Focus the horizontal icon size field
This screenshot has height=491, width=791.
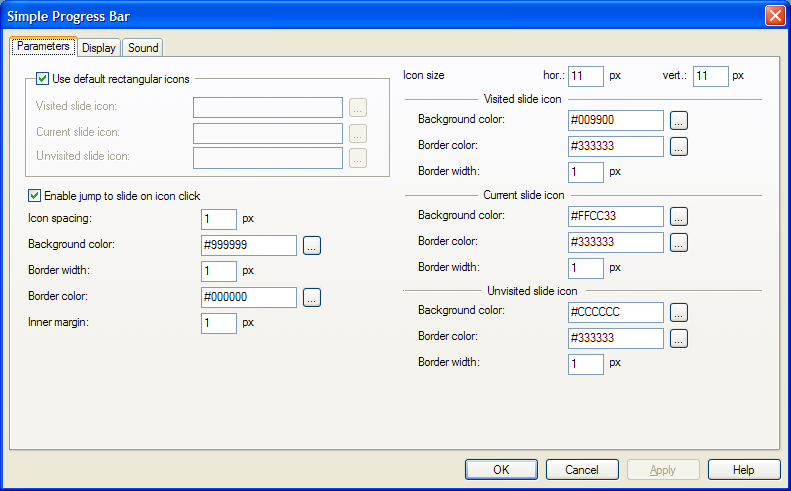coord(587,76)
